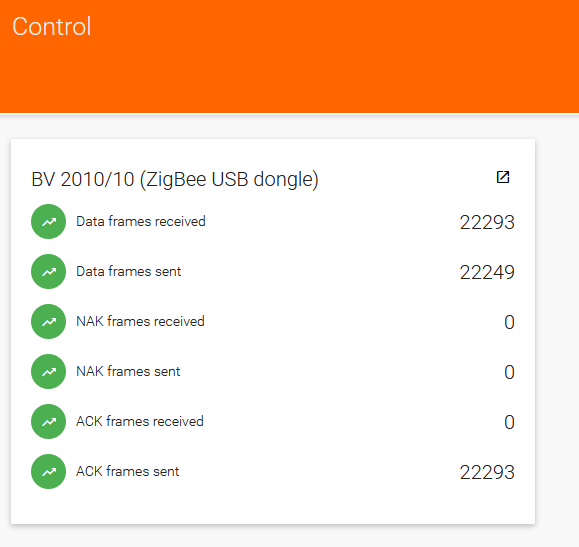Click the ACK frames sent trend icon
579x547 pixels.
[x=48, y=471]
